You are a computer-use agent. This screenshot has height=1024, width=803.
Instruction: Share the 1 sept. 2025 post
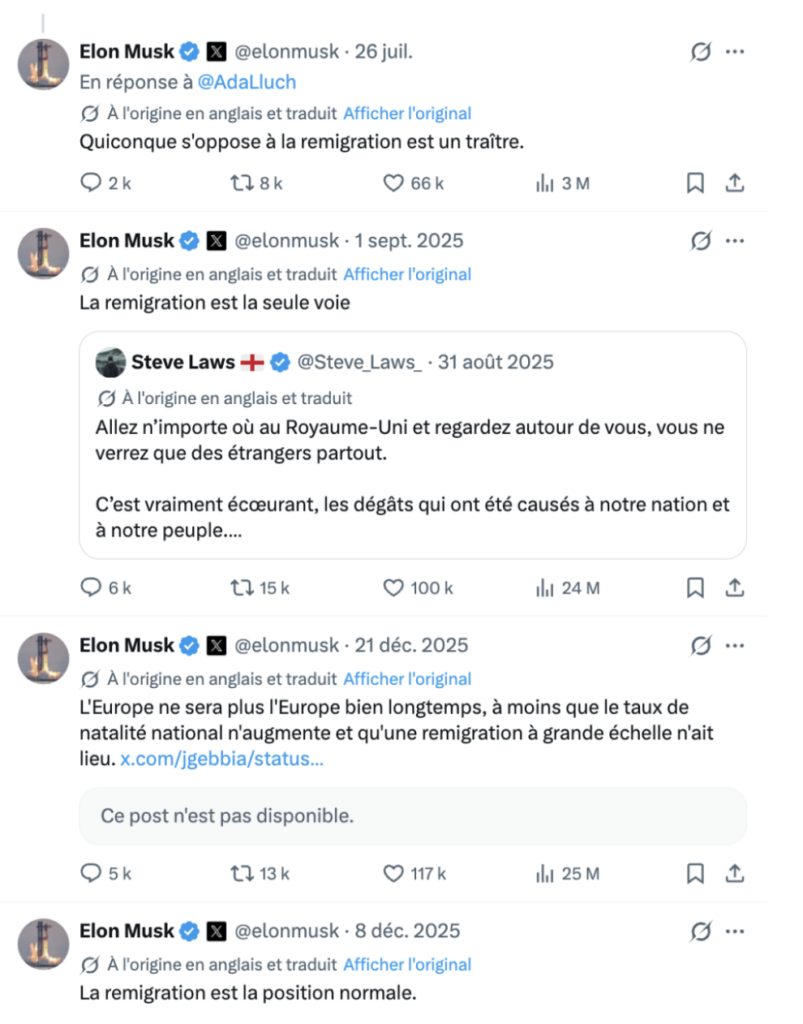(734, 588)
